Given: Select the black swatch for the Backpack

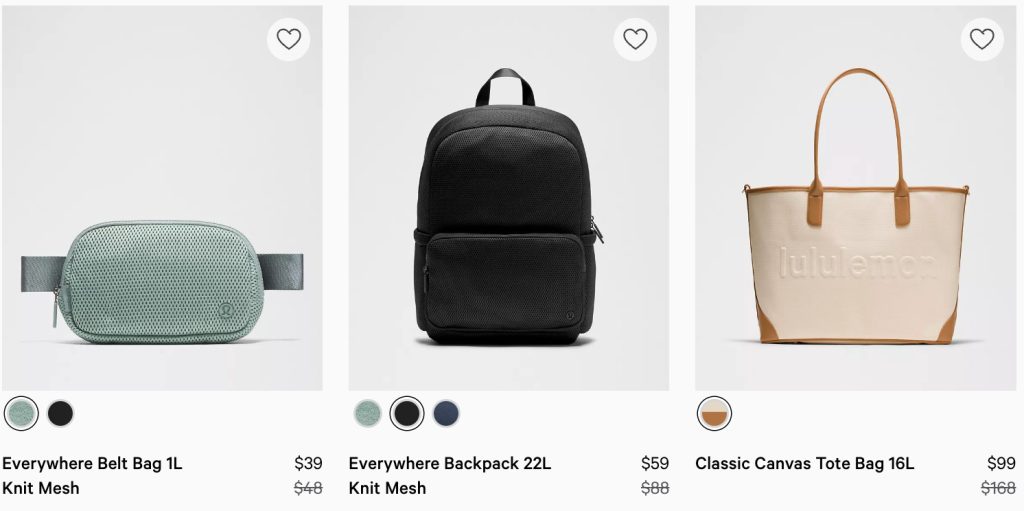Looking at the screenshot, I should pyautogui.click(x=407, y=413).
